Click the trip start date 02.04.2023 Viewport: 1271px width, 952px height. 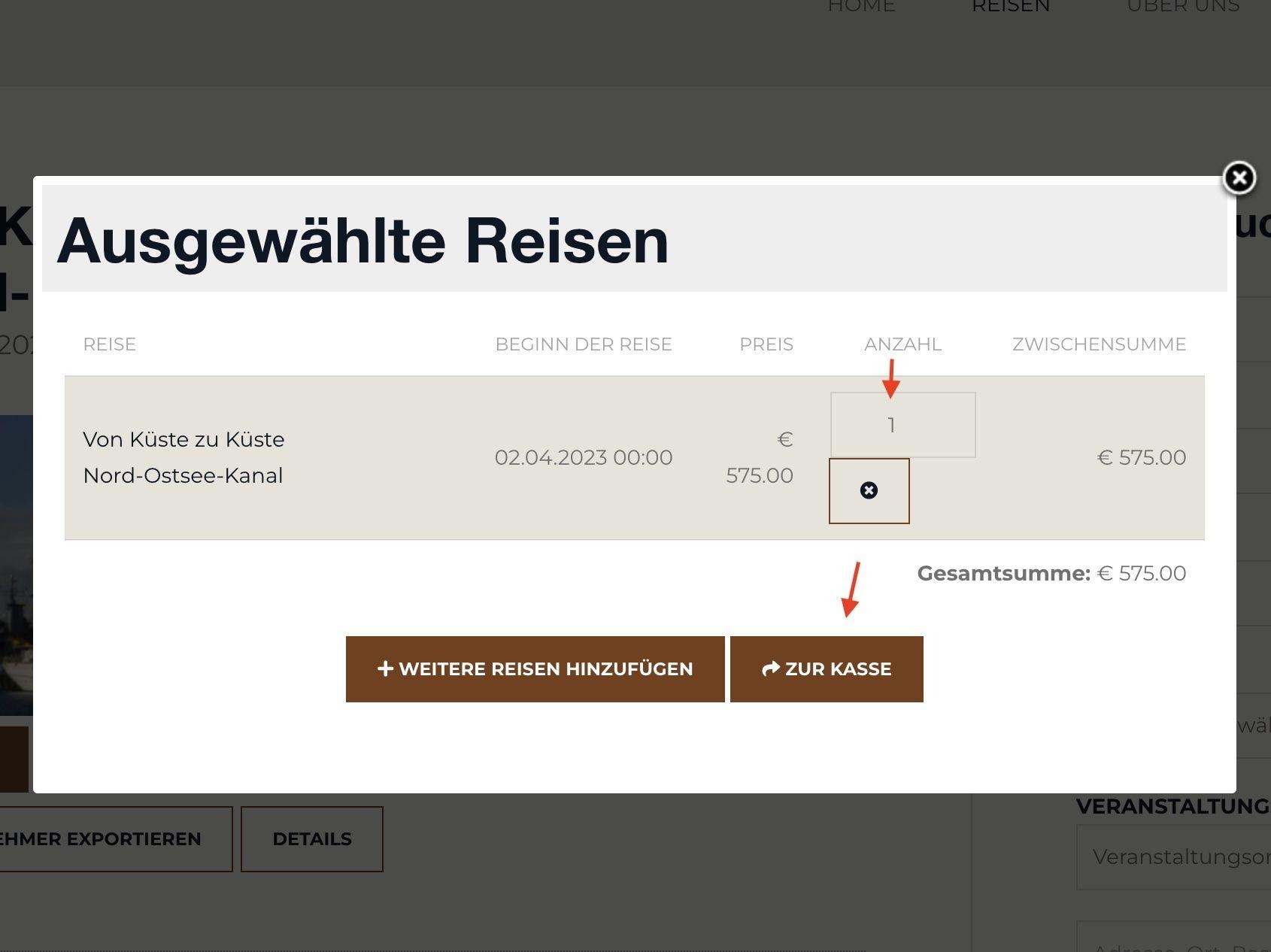coord(583,457)
